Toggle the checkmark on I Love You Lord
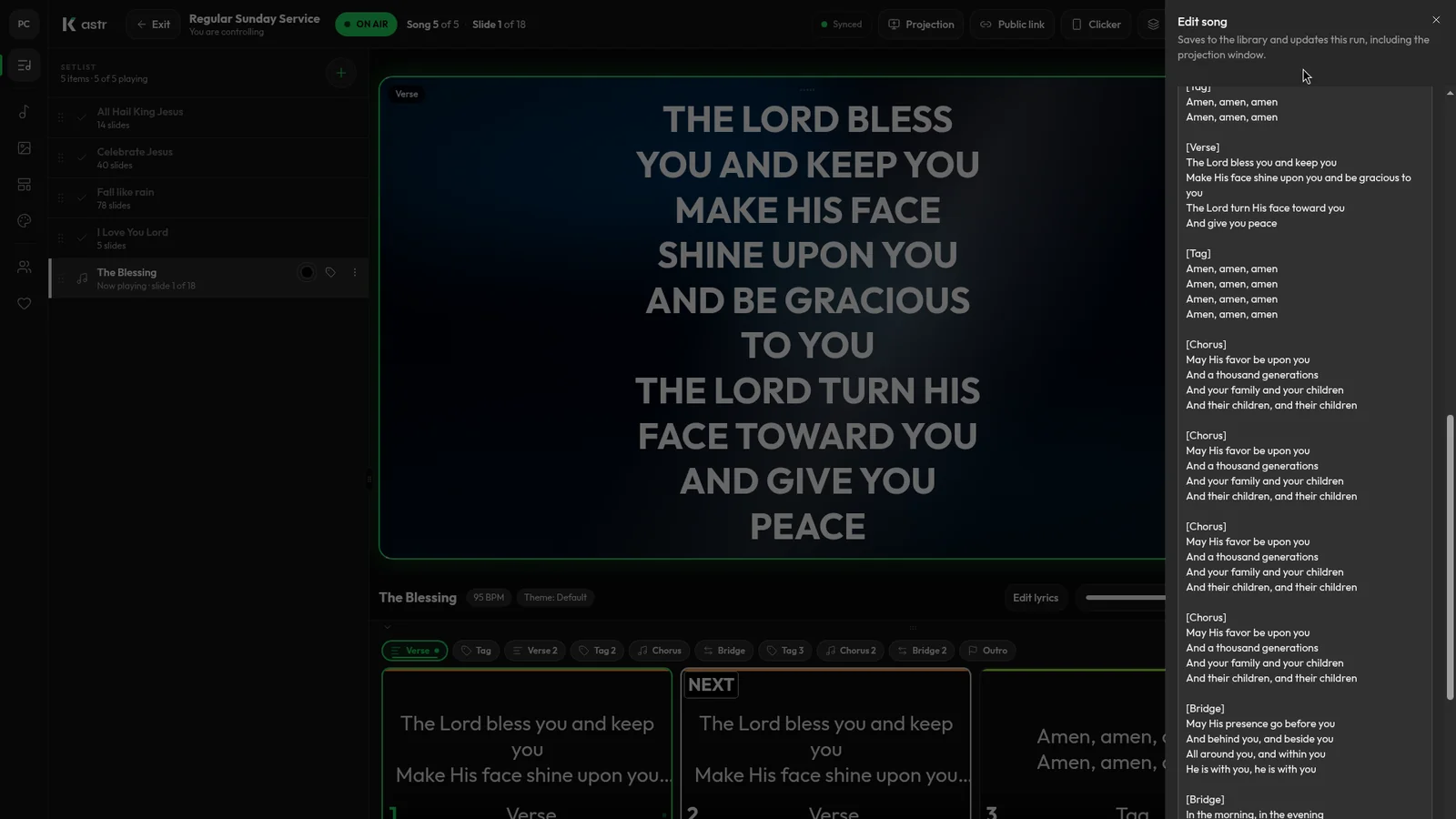 click(81, 238)
